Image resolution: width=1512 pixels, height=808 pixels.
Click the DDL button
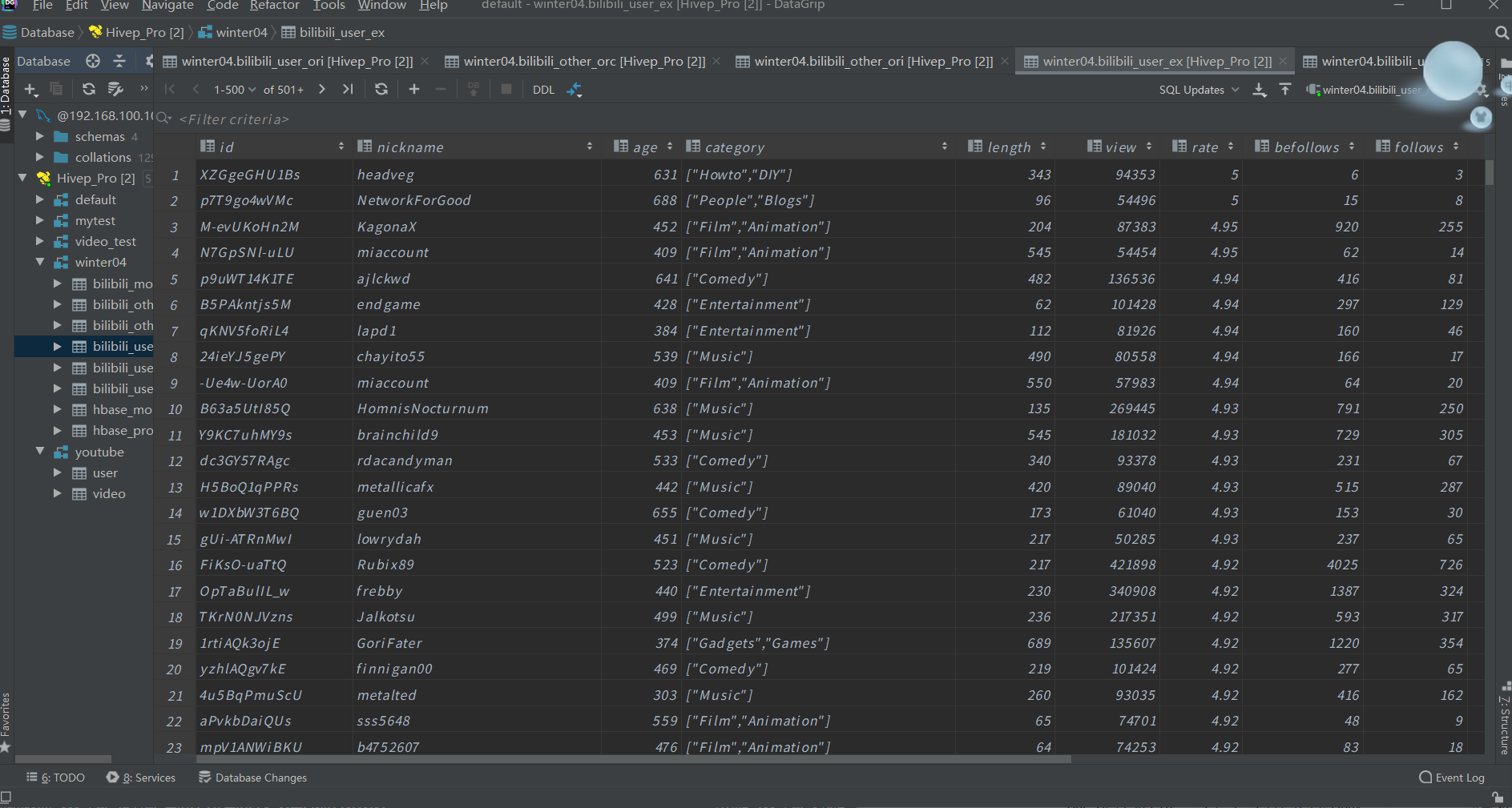[543, 89]
